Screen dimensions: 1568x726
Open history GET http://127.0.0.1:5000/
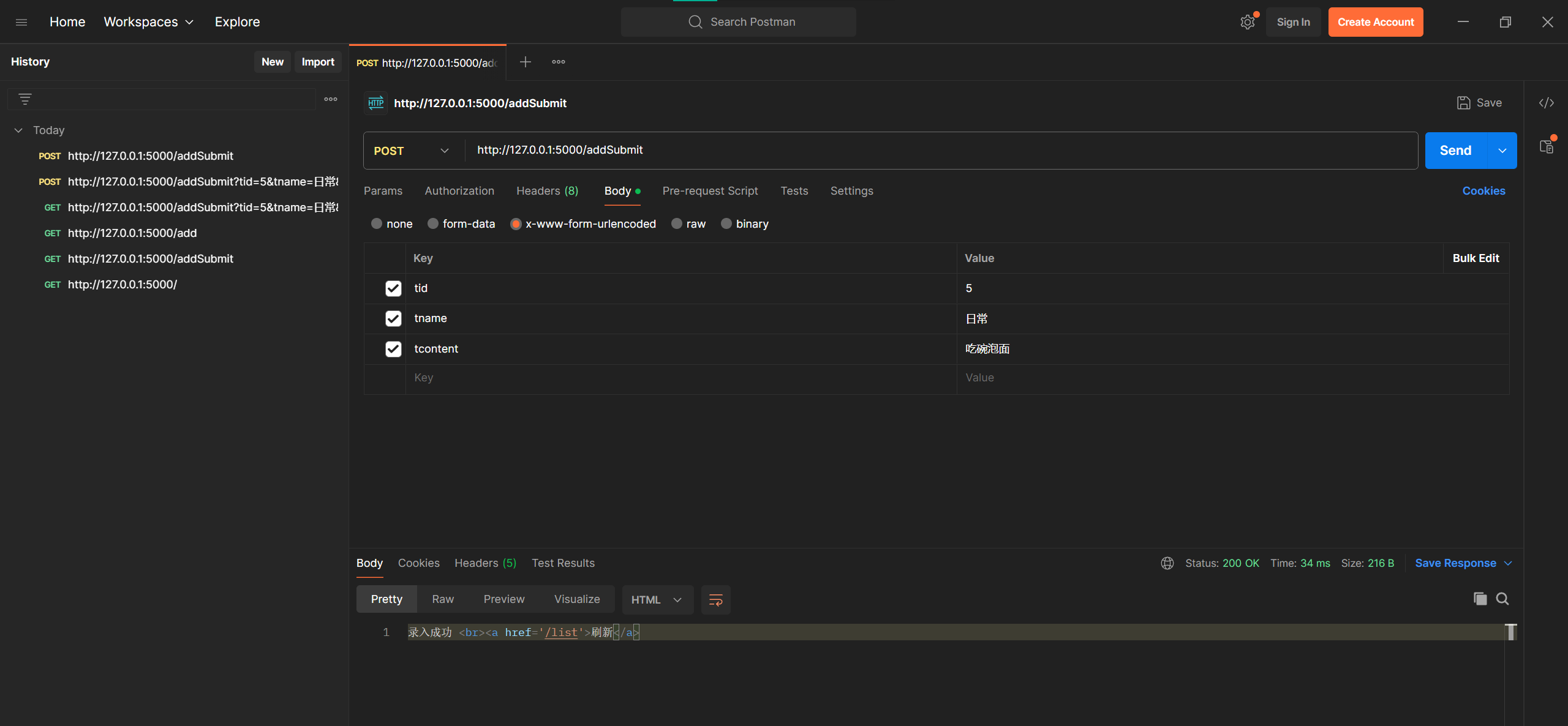click(x=123, y=285)
